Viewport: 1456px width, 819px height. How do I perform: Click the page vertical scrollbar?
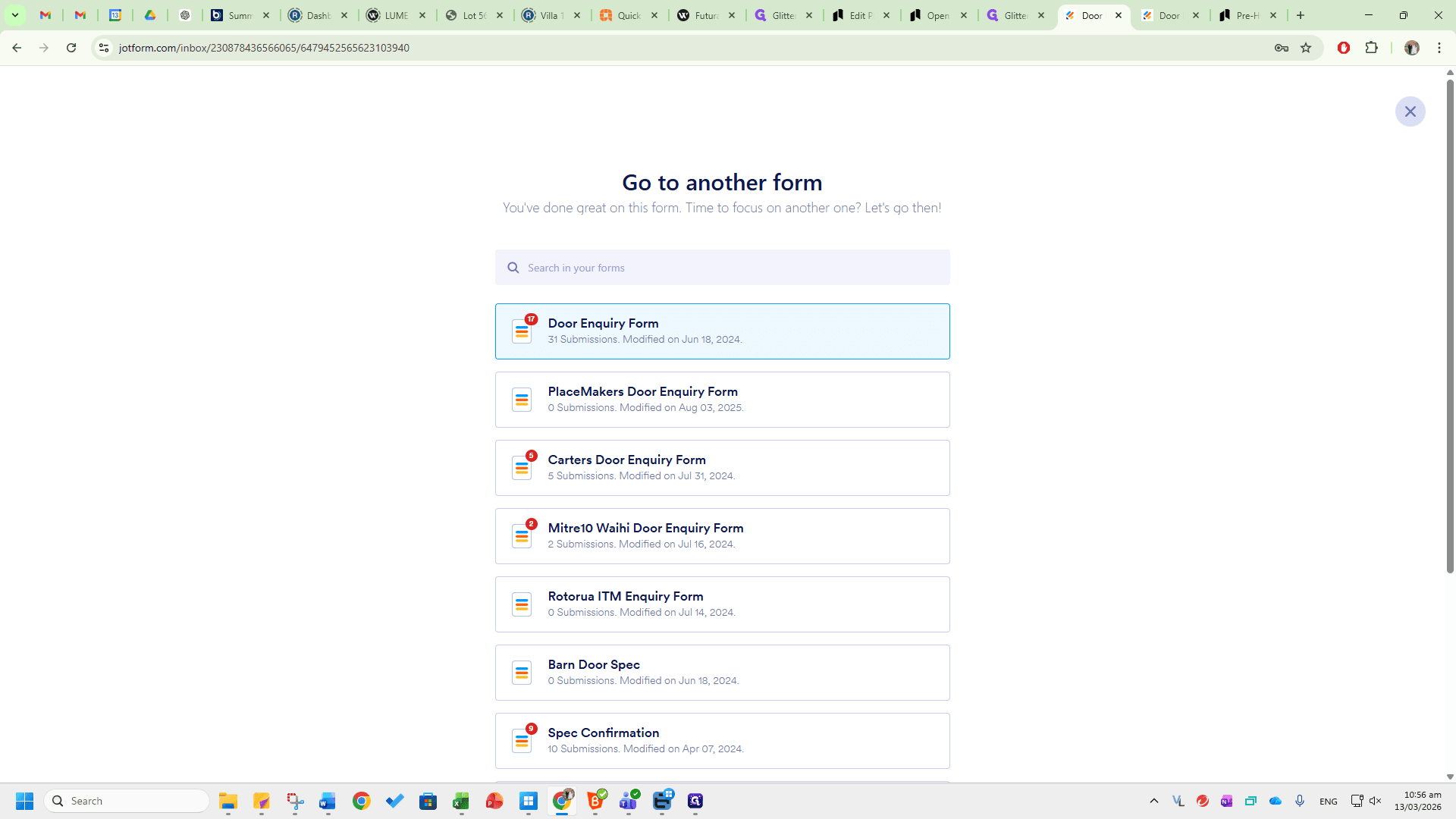1450,326
